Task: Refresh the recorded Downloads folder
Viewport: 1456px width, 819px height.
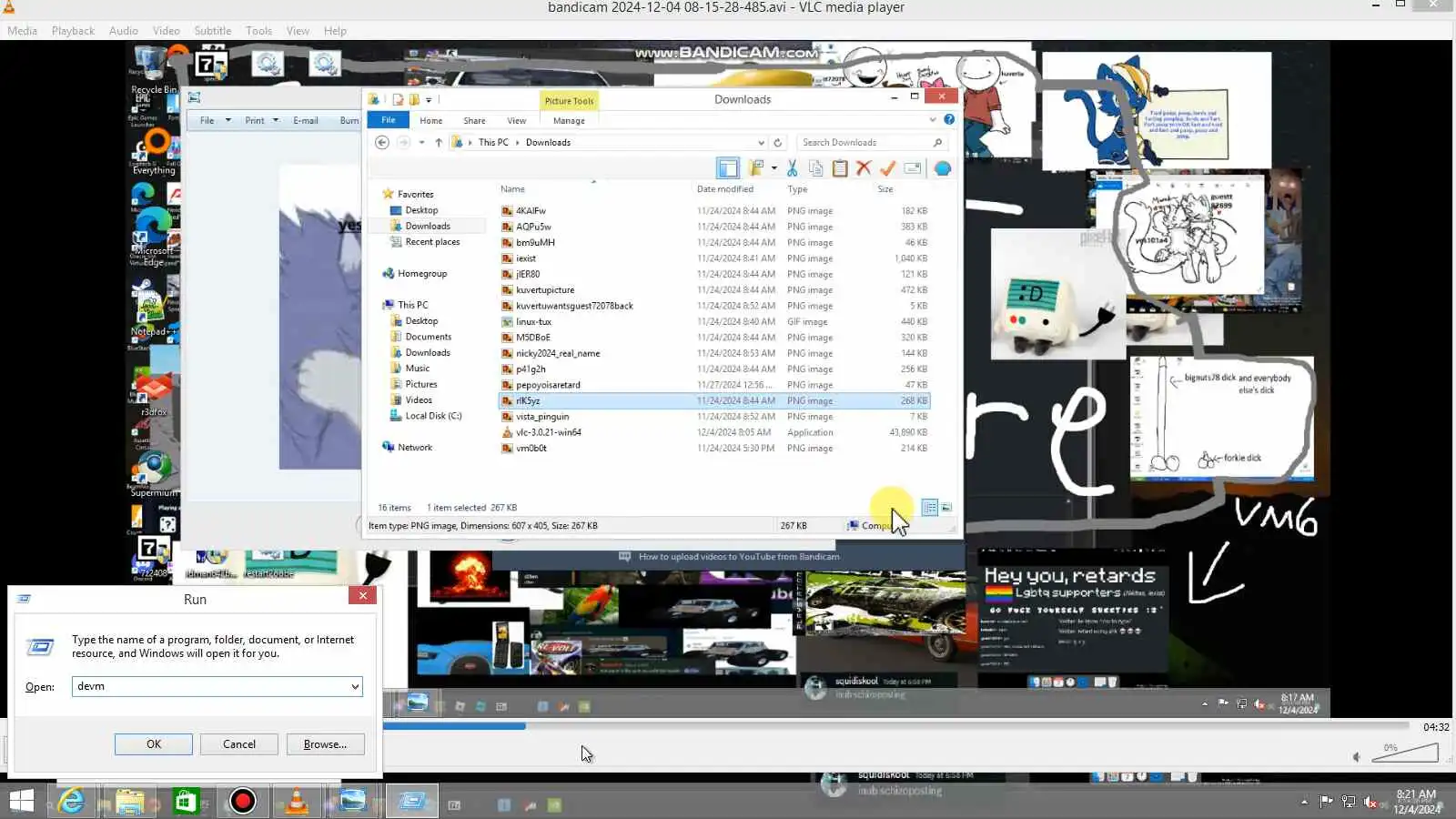Action: point(777,142)
